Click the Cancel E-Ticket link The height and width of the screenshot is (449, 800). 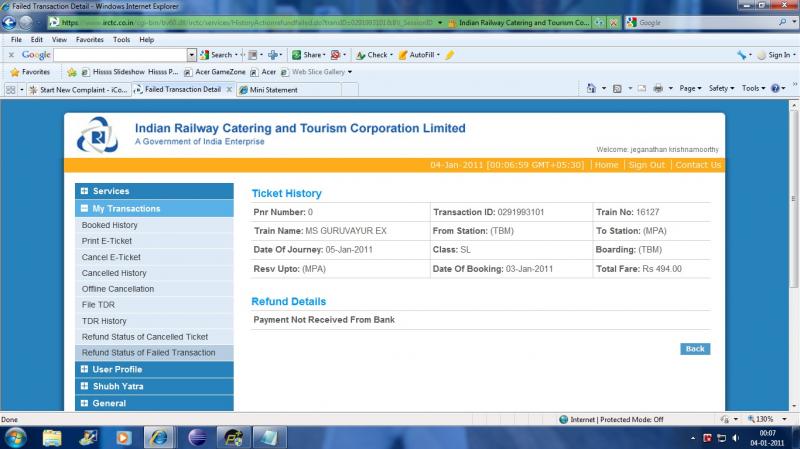(111, 257)
